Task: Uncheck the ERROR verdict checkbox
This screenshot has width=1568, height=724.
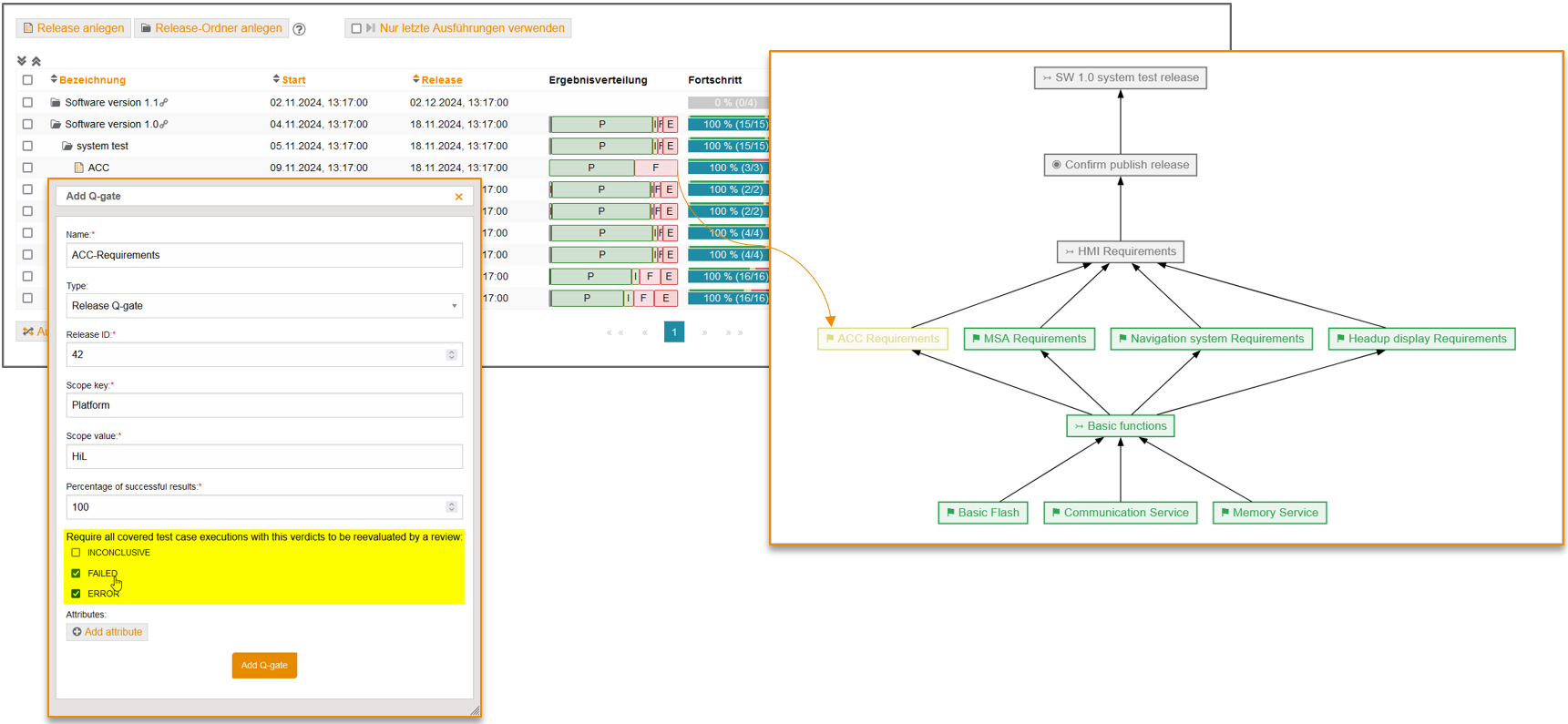Action: 76,594
